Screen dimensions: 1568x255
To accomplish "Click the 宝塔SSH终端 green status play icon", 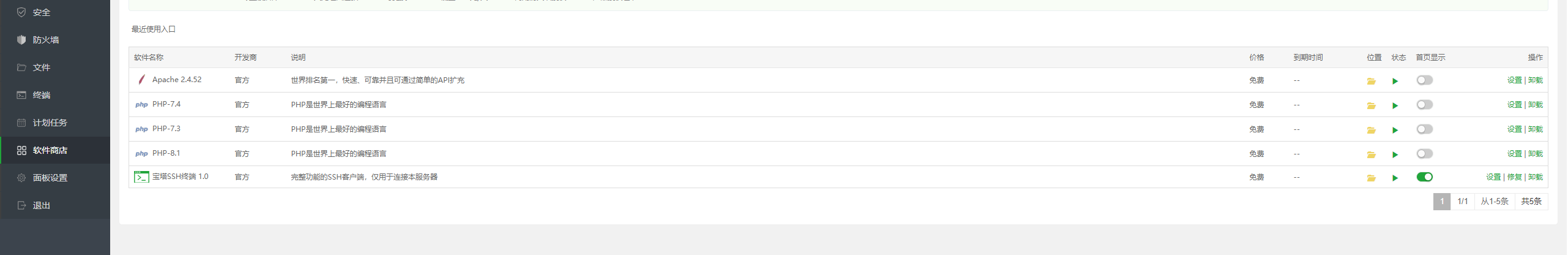I will tap(1395, 178).
